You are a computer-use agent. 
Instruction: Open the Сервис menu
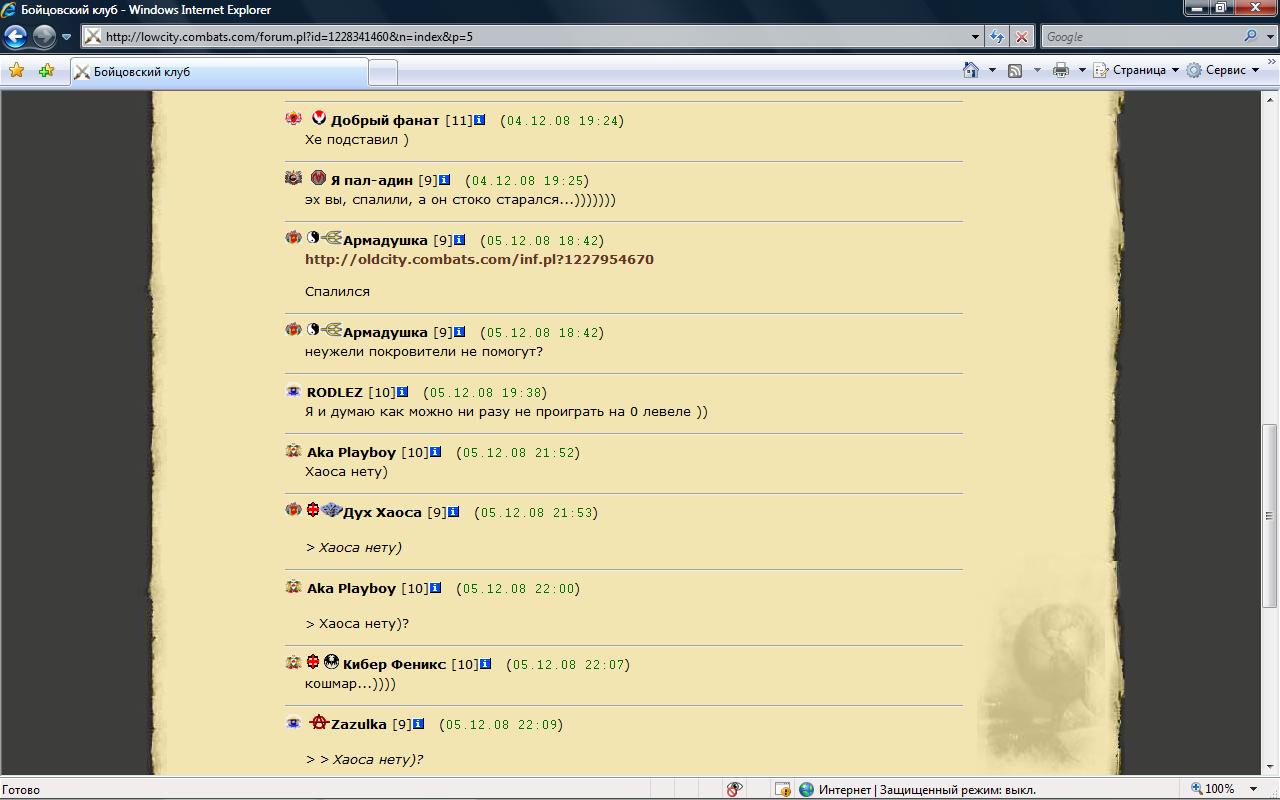click(x=1222, y=70)
